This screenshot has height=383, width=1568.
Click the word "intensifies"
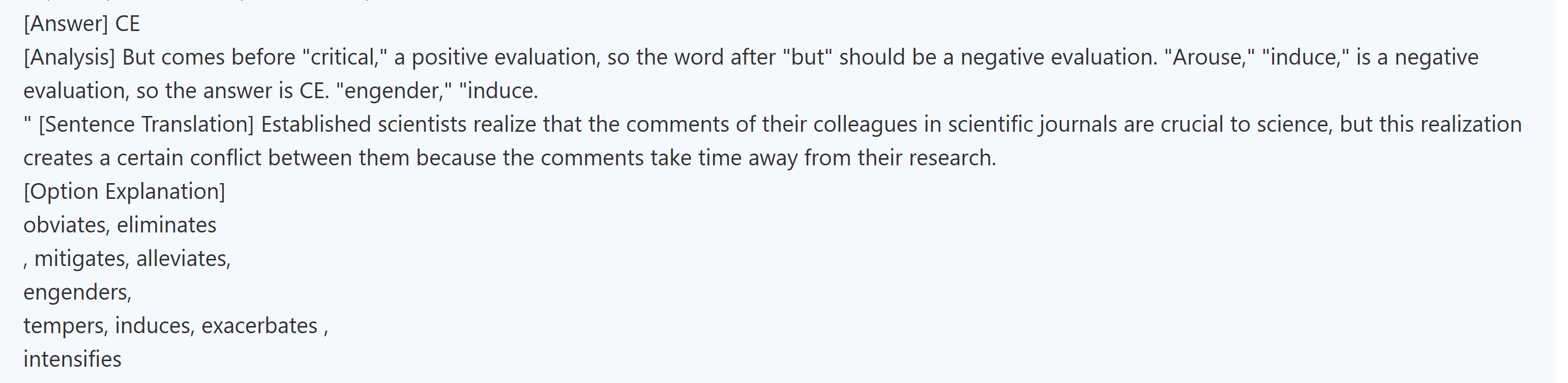click(x=72, y=359)
